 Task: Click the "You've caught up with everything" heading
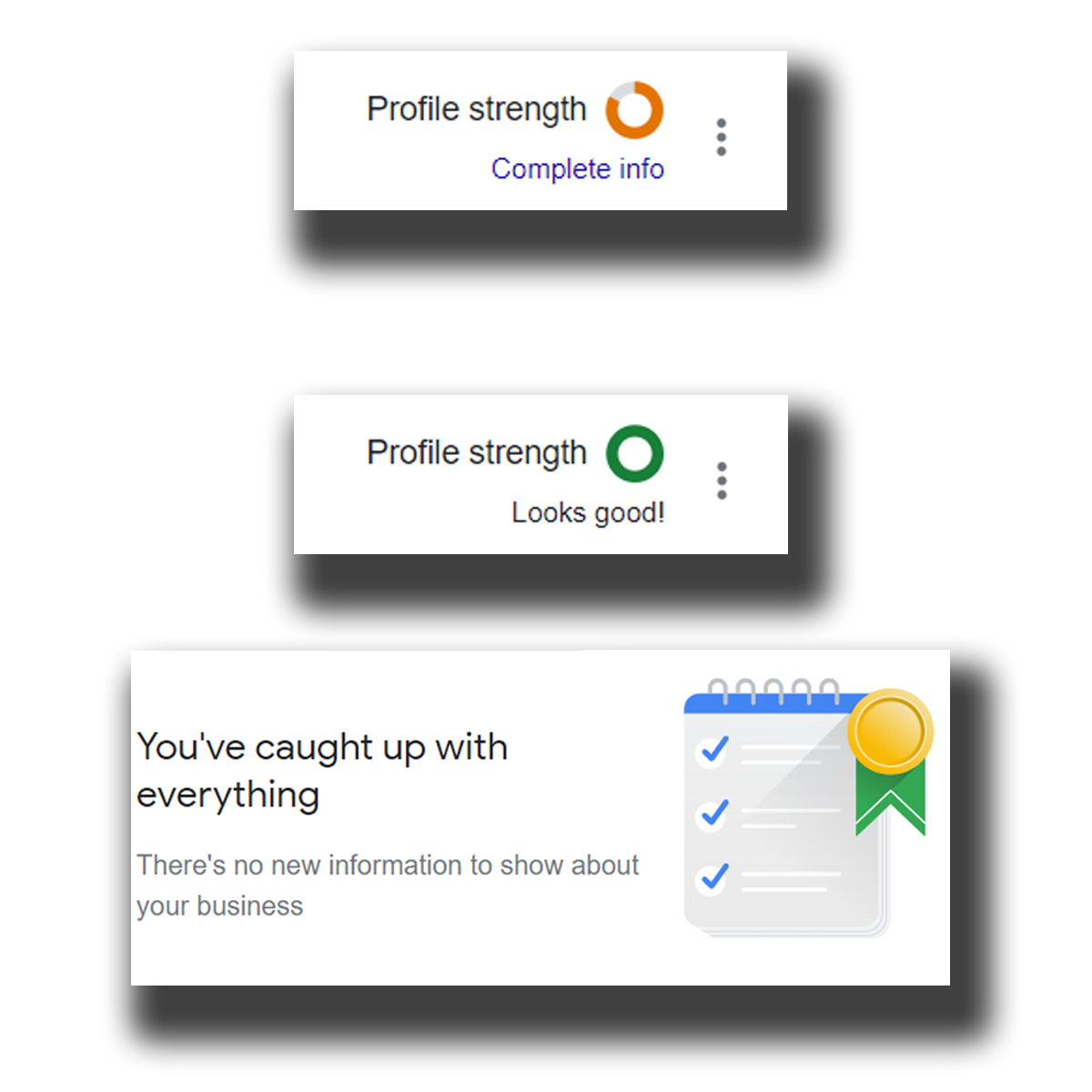pos(321,771)
